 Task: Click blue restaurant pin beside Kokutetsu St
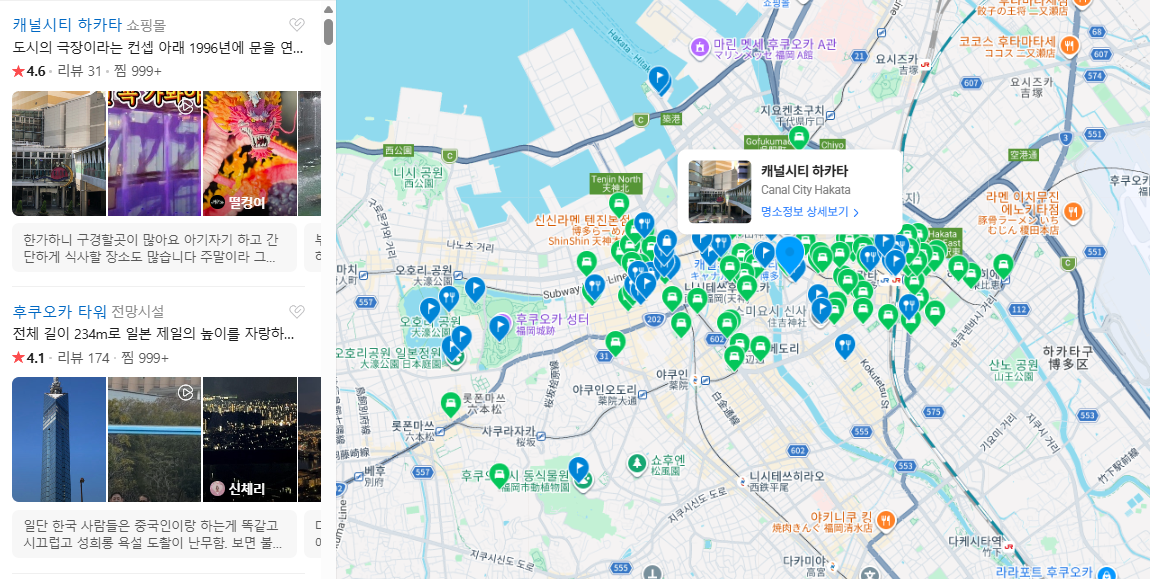[x=845, y=345]
